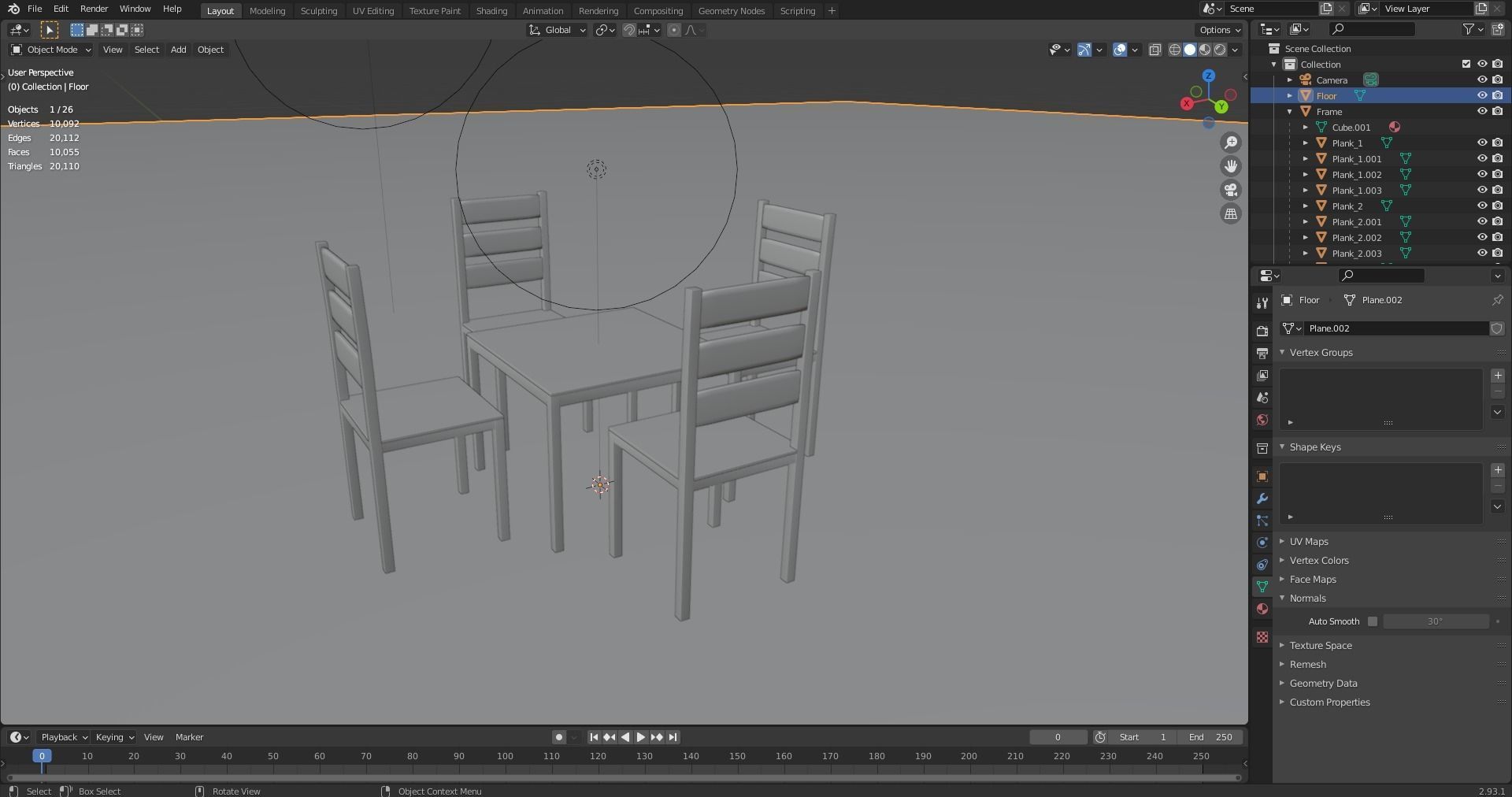Jump to timeline start button

(x=594, y=737)
